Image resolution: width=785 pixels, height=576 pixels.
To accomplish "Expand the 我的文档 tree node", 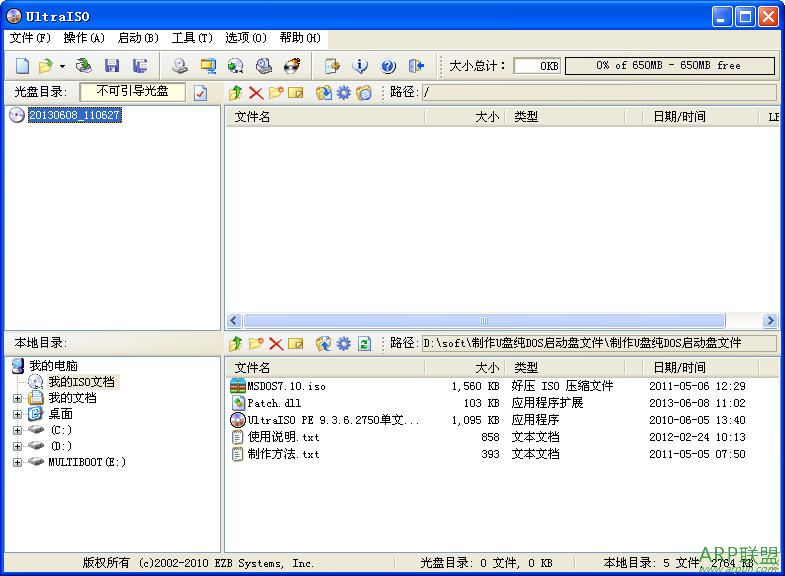I will (x=17, y=398).
